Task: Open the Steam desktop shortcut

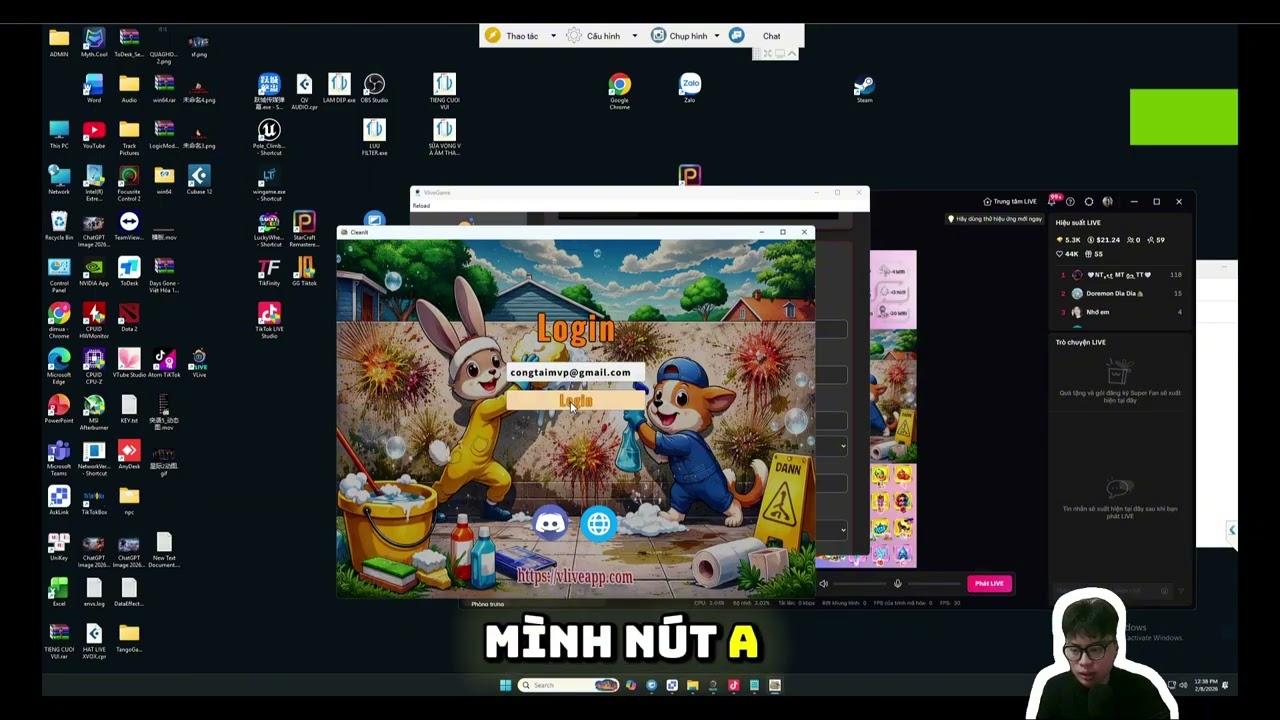Action: pyautogui.click(x=864, y=88)
